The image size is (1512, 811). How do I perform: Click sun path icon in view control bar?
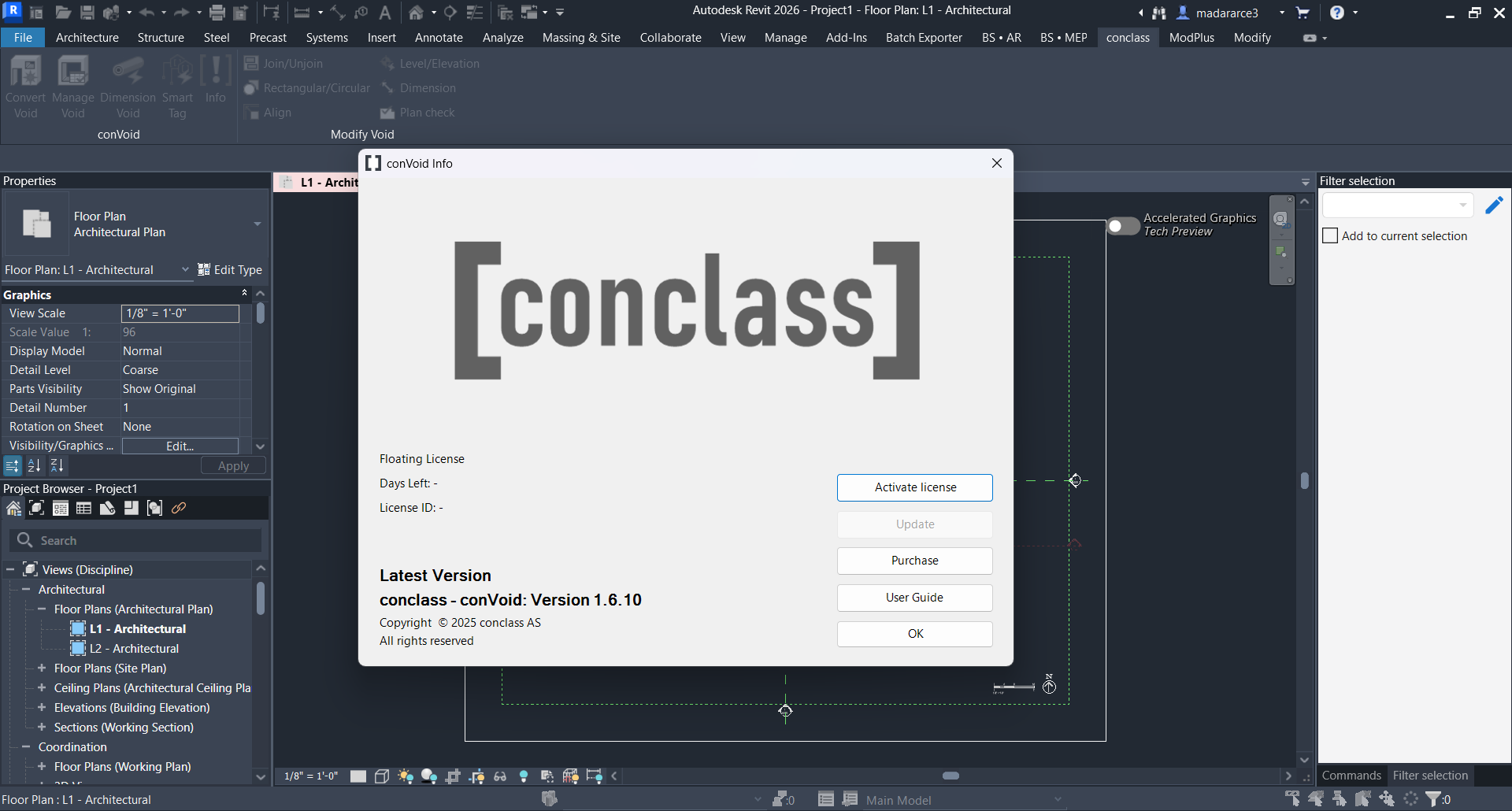(x=406, y=776)
